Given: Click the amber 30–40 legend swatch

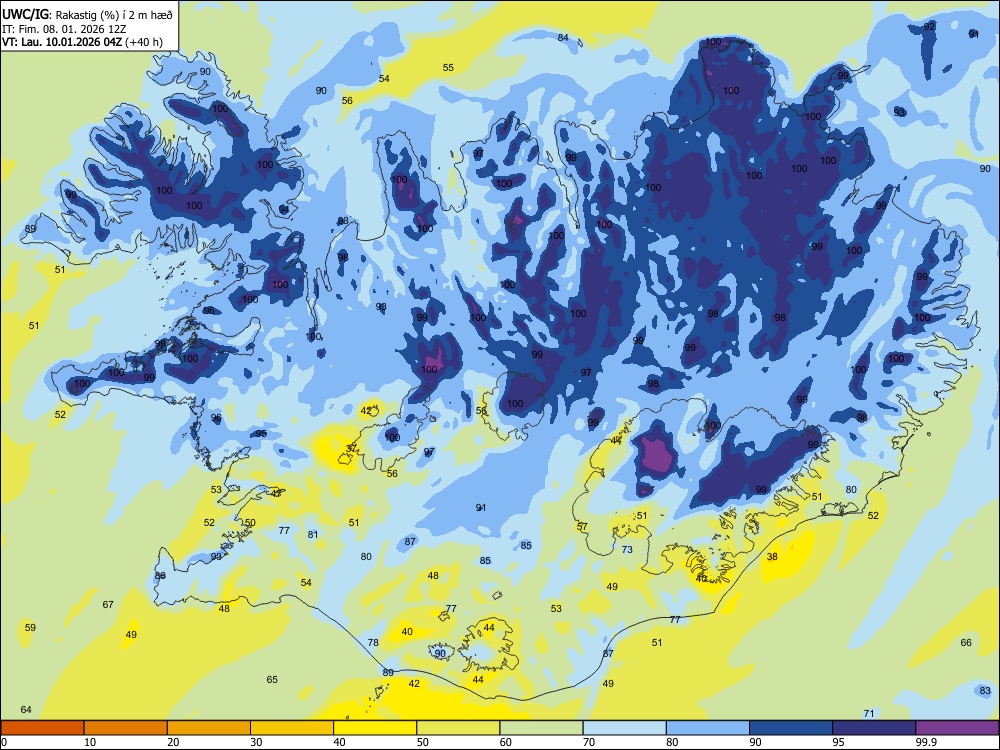Looking at the screenshot, I should 292,728.
